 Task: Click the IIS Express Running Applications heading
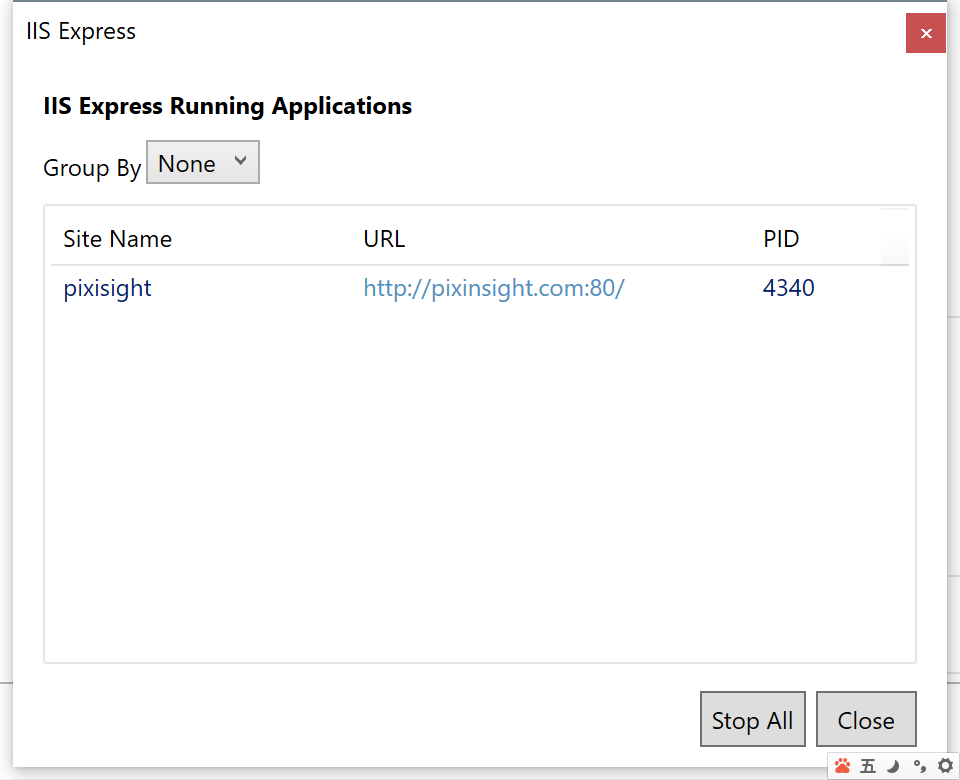coord(227,106)
